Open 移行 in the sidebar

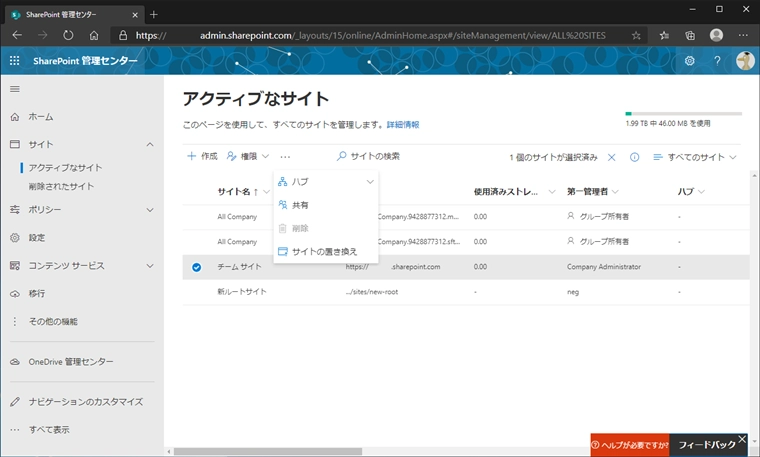point(36,294)
